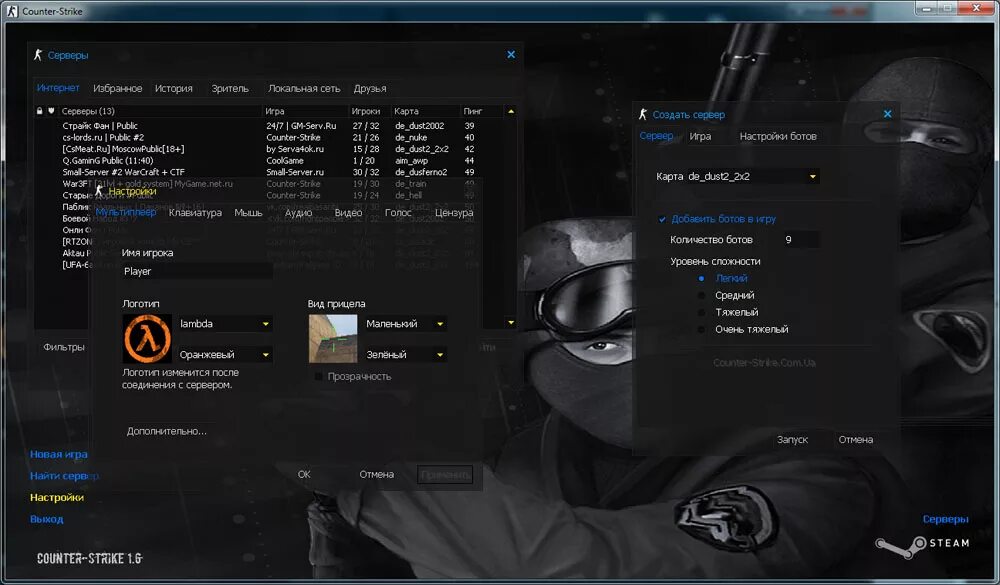Click Отмена in Создать сервер window
Screen dimensions: 1000x585
click(x=855, y=440)
